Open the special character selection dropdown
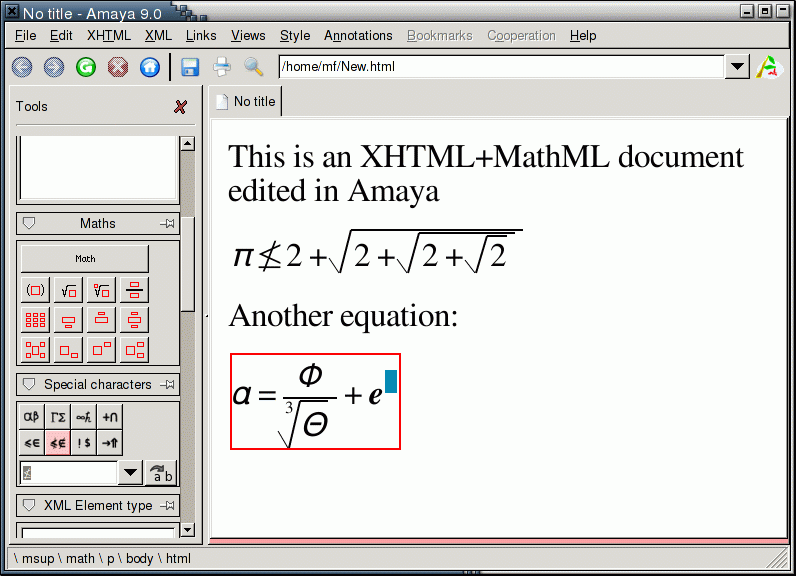The image size is (796, 576). click(x=130, y=473)
